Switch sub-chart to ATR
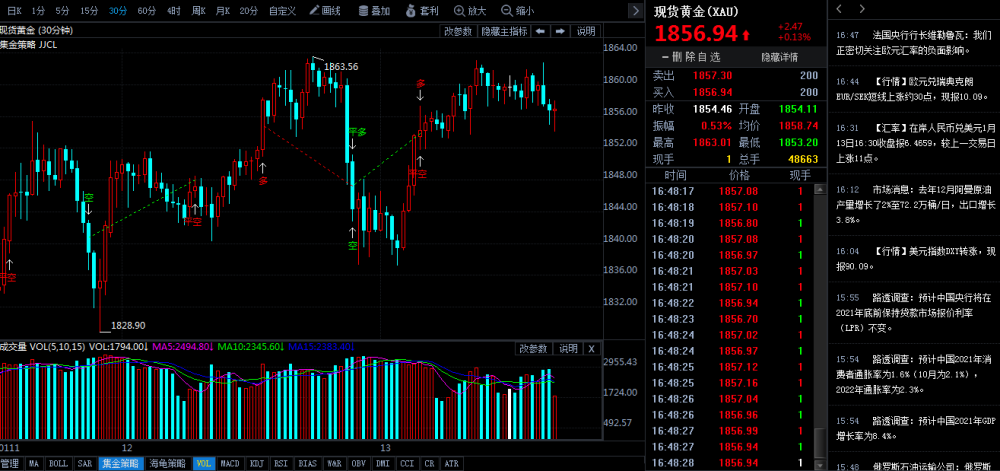 tap(450, 463)
